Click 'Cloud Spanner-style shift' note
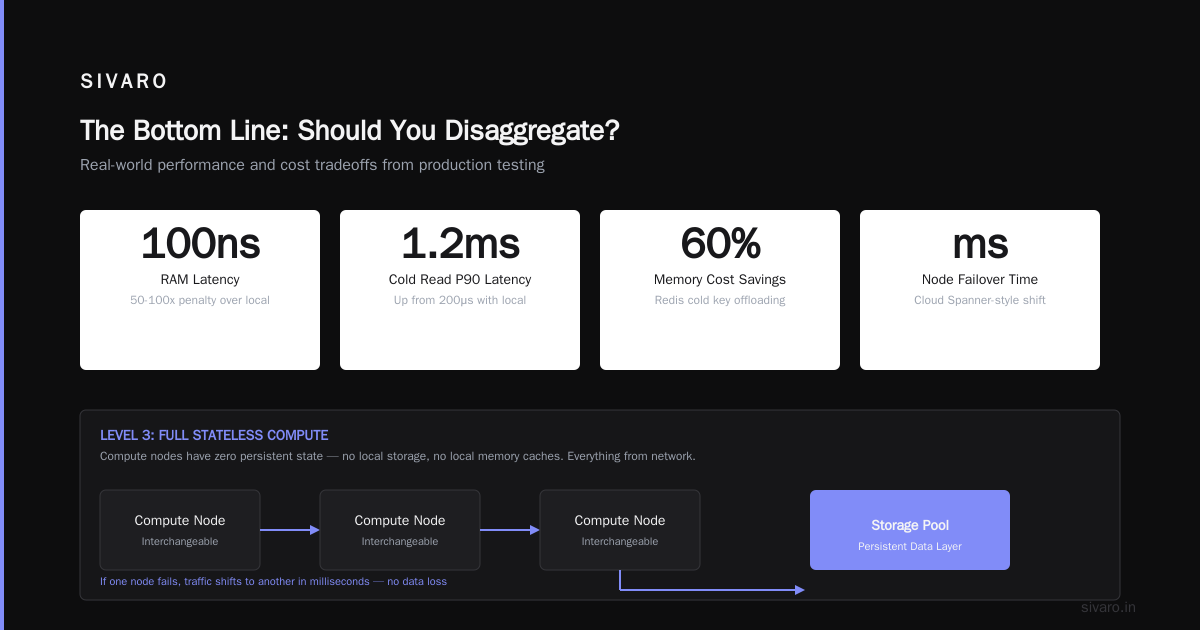This screenshot has width=1200, height=630. tap(980, 300)
